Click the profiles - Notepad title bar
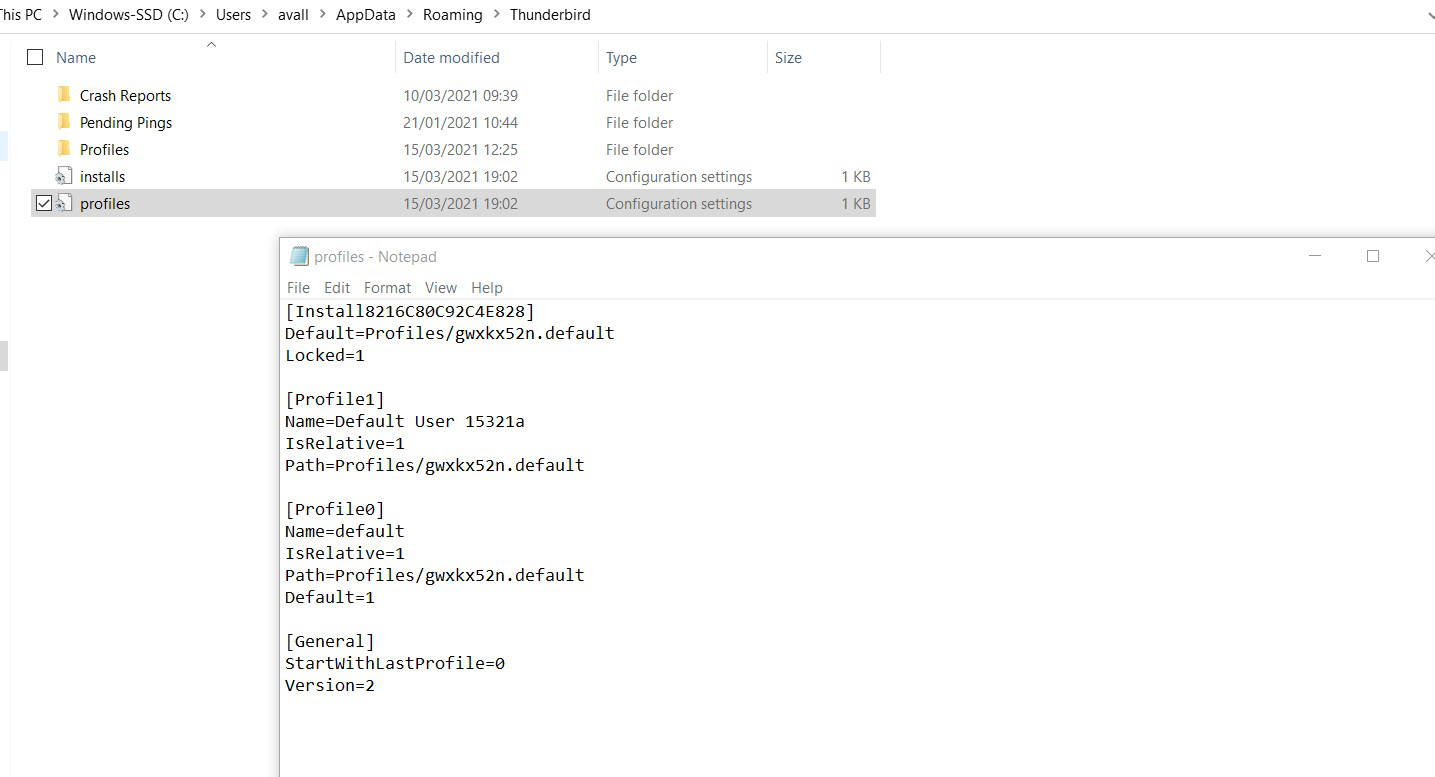 coord(375,256)
